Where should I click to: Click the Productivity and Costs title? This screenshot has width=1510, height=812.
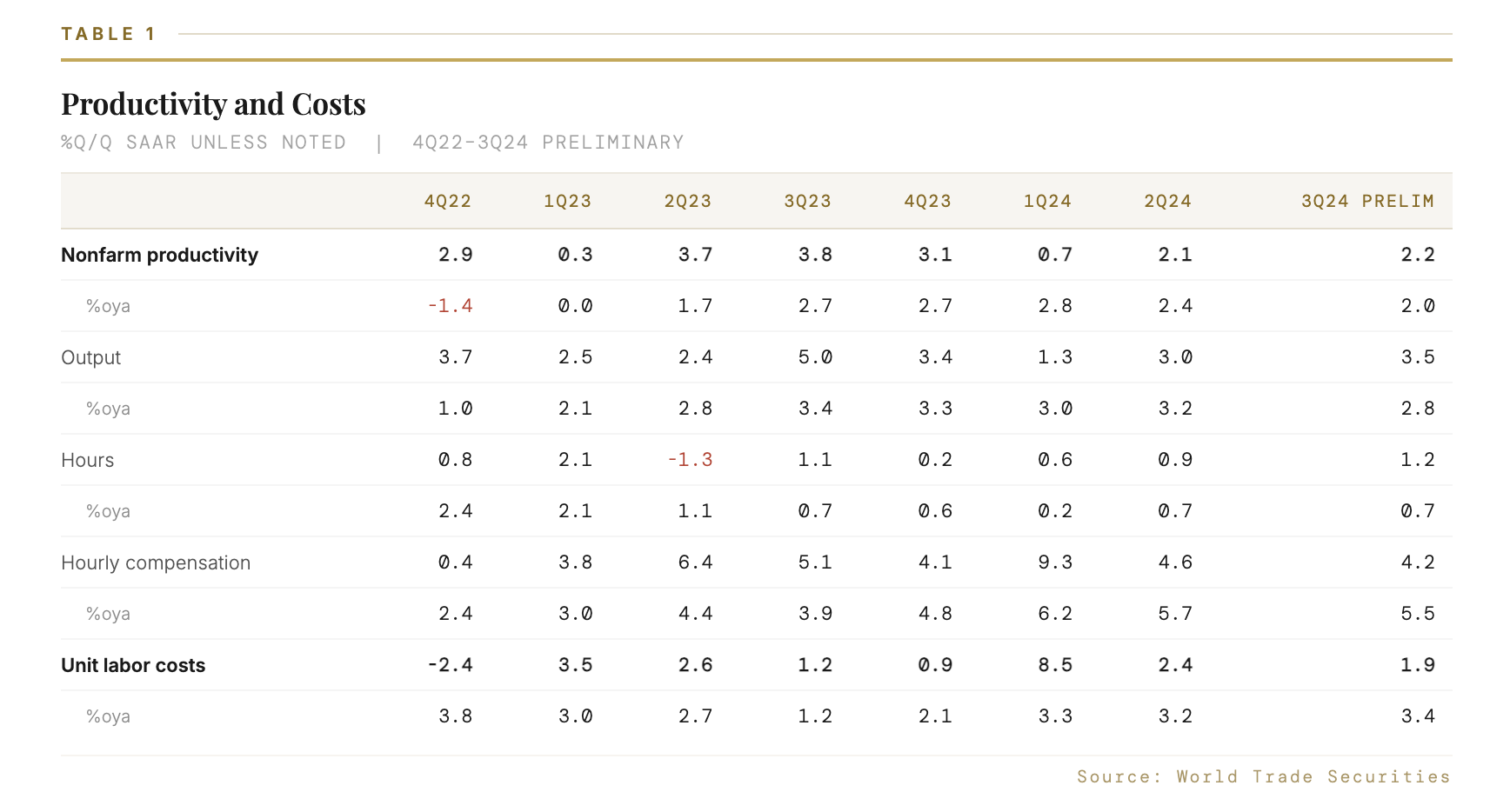pos(213,104)
